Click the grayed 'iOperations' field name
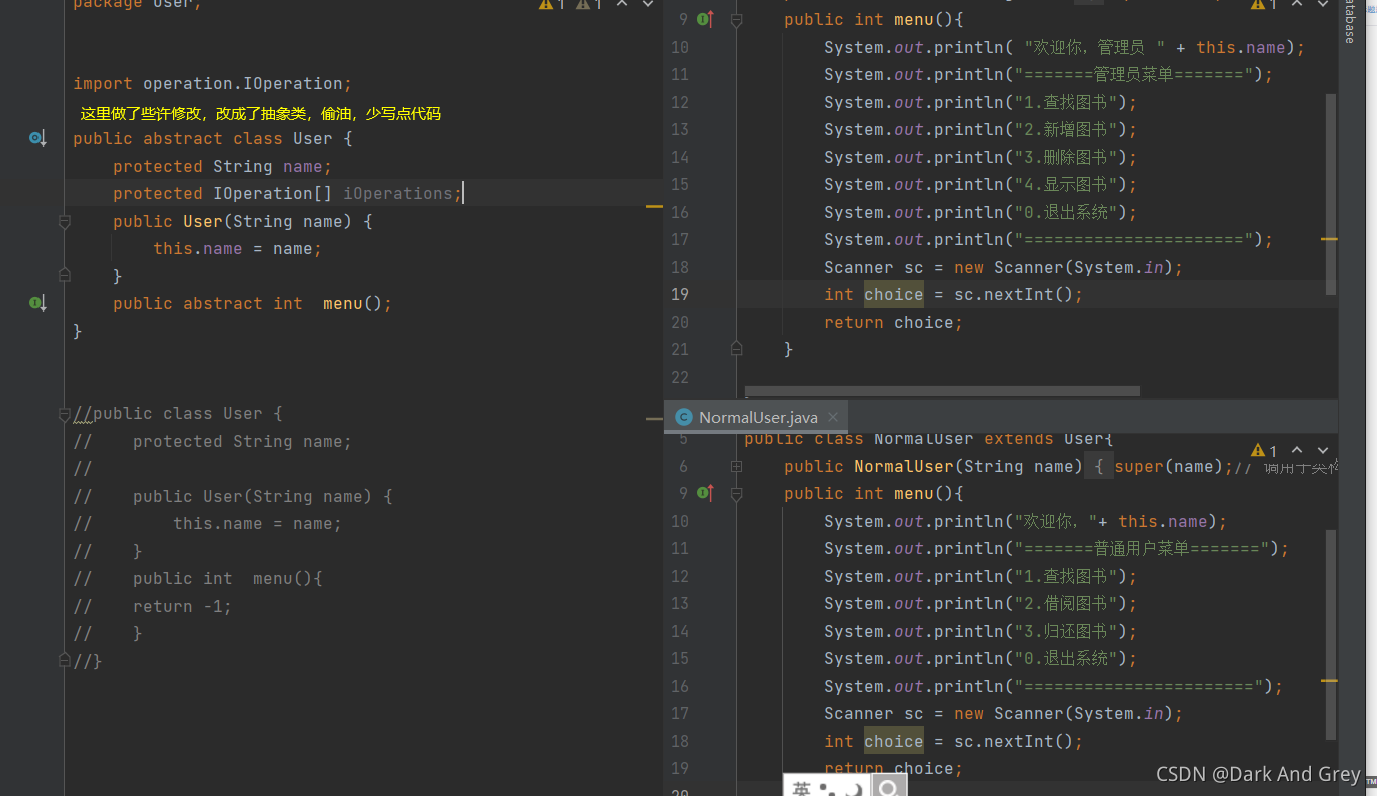The height and width of the screenshot is (796, 1377). click(398, 193)
